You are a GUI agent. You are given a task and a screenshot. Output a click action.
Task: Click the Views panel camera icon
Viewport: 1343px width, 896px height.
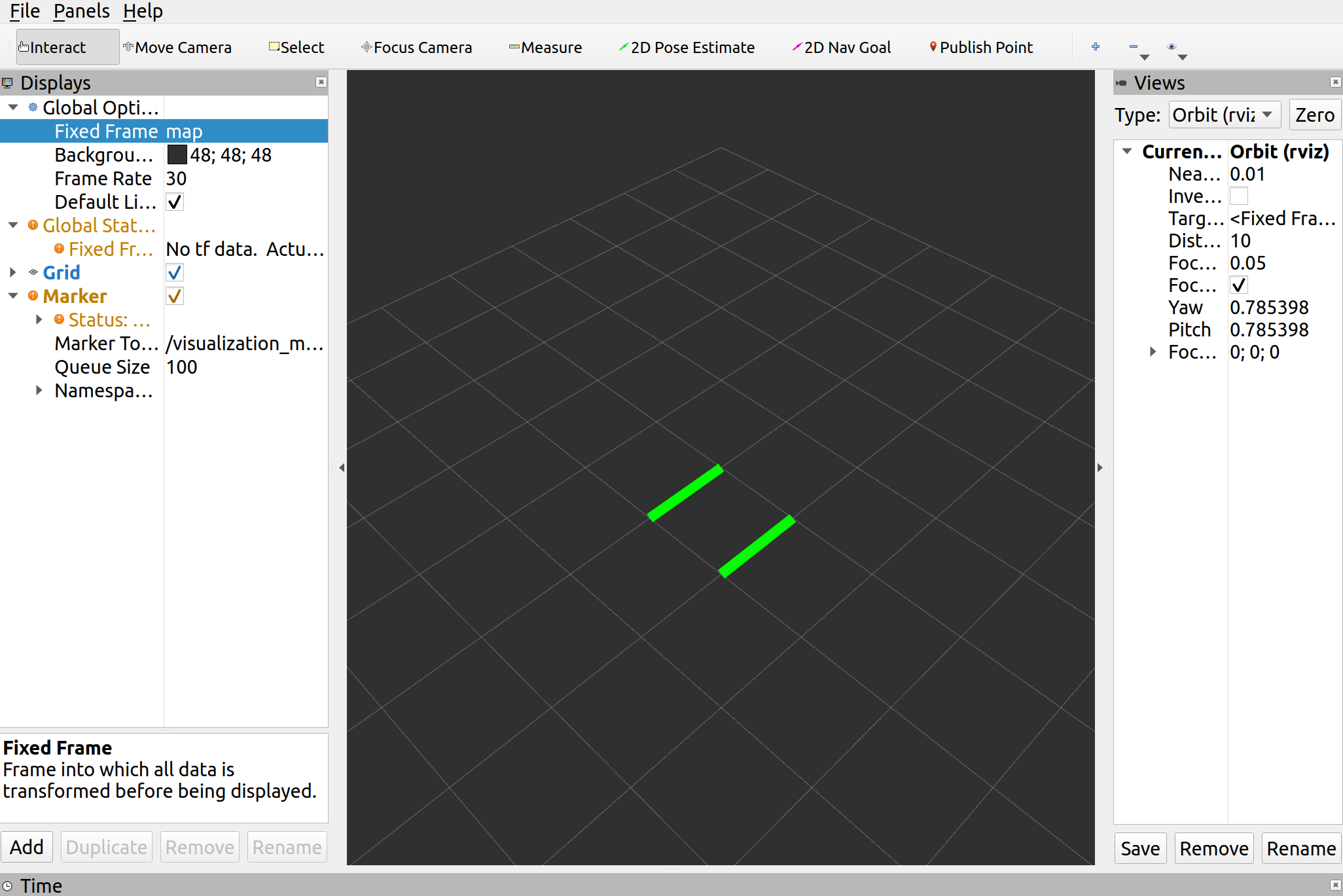coord(1121,82)
